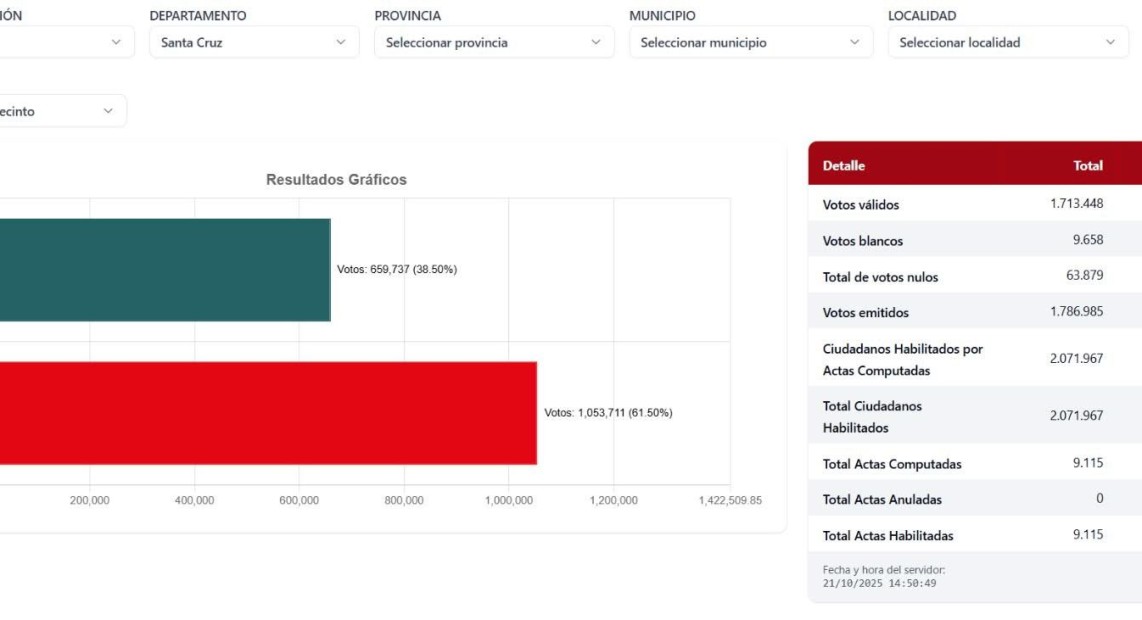Select the Votos válidos table row

tap(975, 204)
